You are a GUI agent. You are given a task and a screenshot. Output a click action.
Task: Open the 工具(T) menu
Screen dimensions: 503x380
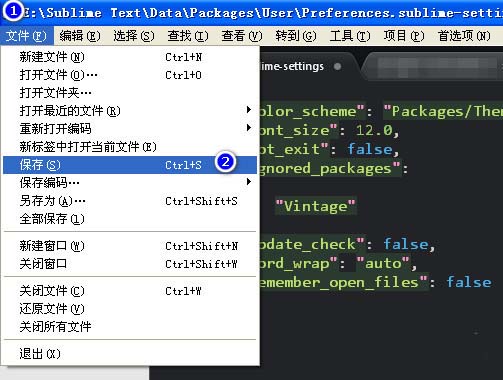350,36
